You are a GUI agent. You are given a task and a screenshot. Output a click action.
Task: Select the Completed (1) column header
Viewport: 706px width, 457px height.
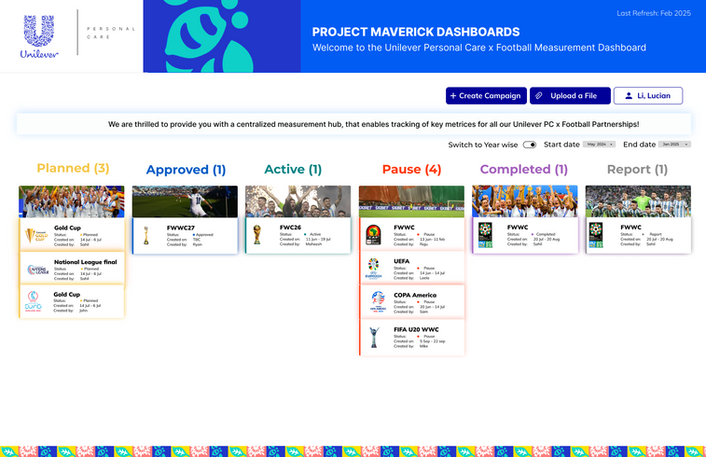(524, 169)
